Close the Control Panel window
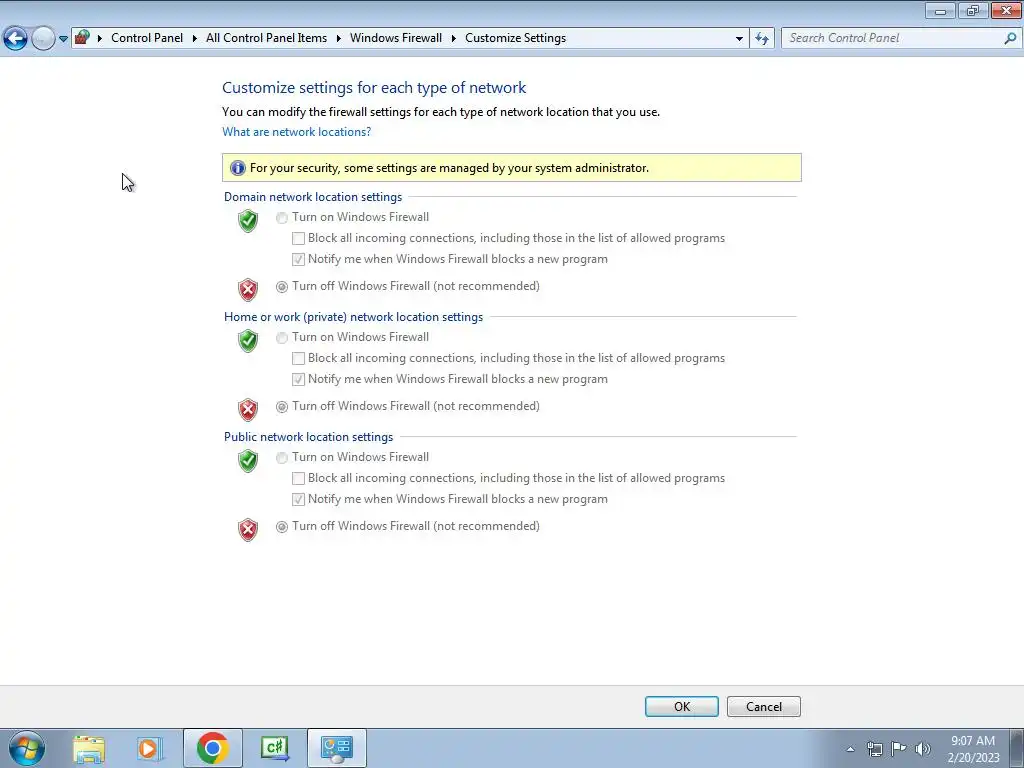Viewport: 1024px width, 768px height. click(x=1006, y=10)
